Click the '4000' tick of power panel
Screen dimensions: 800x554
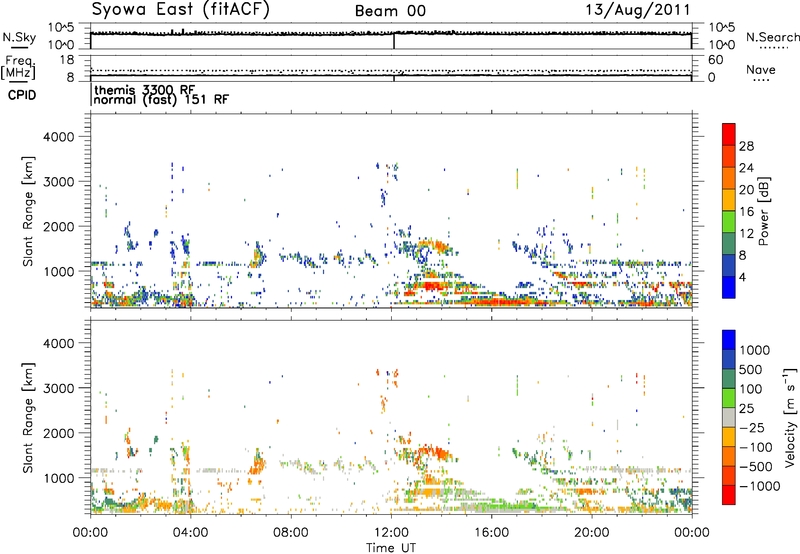click(58, 137)
